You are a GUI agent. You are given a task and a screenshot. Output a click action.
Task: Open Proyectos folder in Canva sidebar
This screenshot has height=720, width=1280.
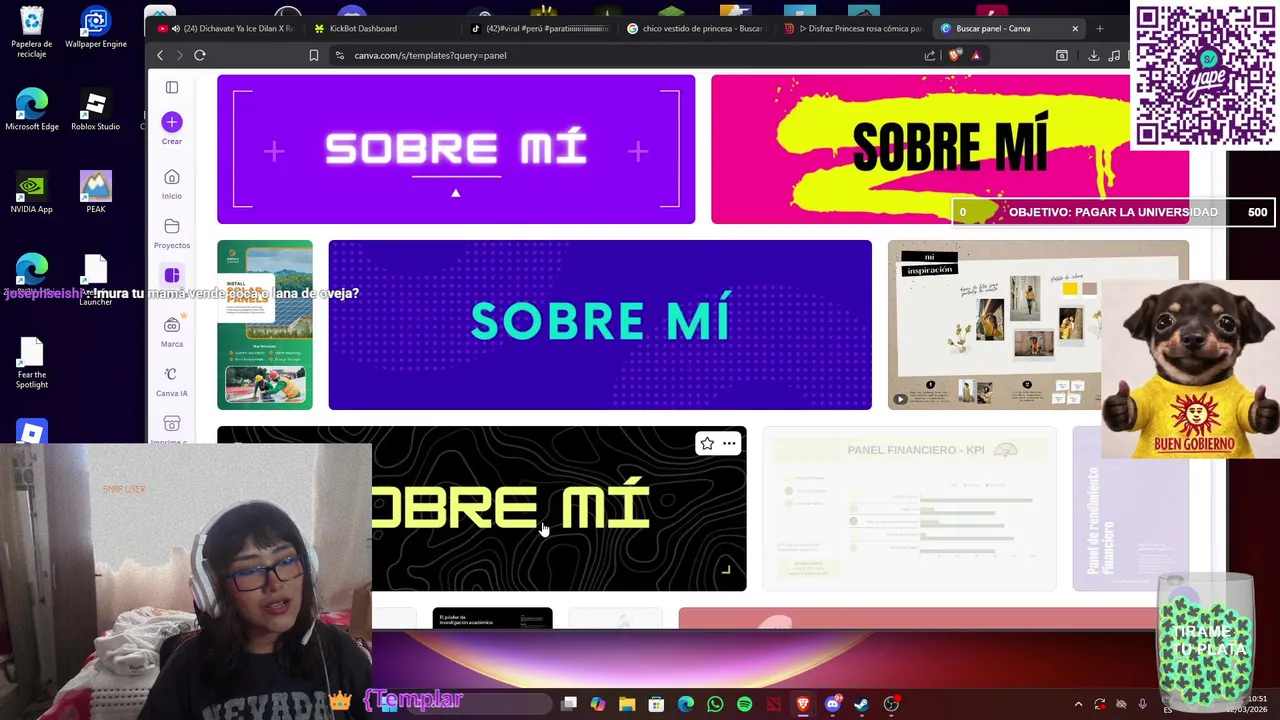[172, 234]
